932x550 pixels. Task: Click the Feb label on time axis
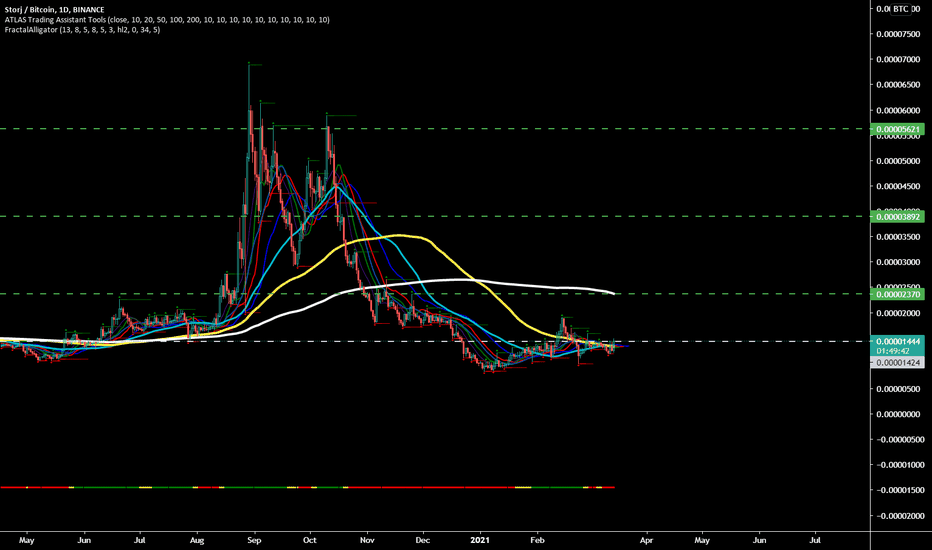pos(537,540)
